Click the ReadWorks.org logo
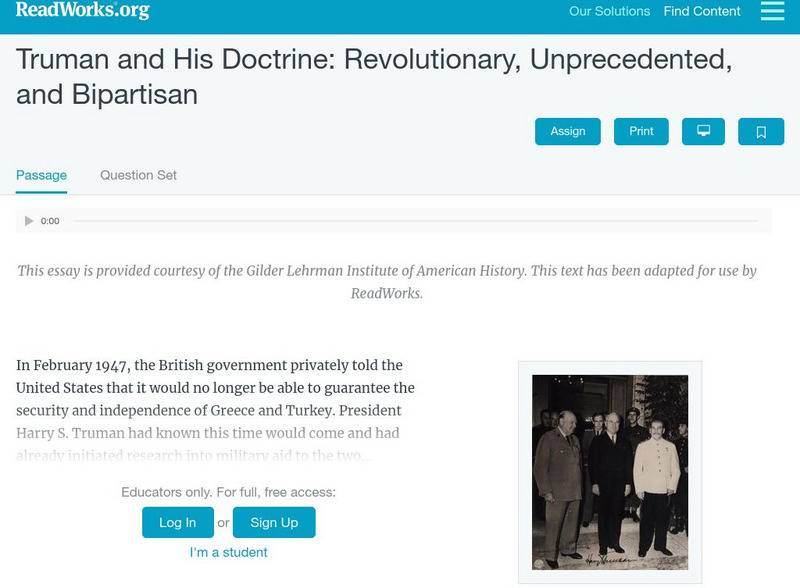The image size is (800, 588). [82, 11]
